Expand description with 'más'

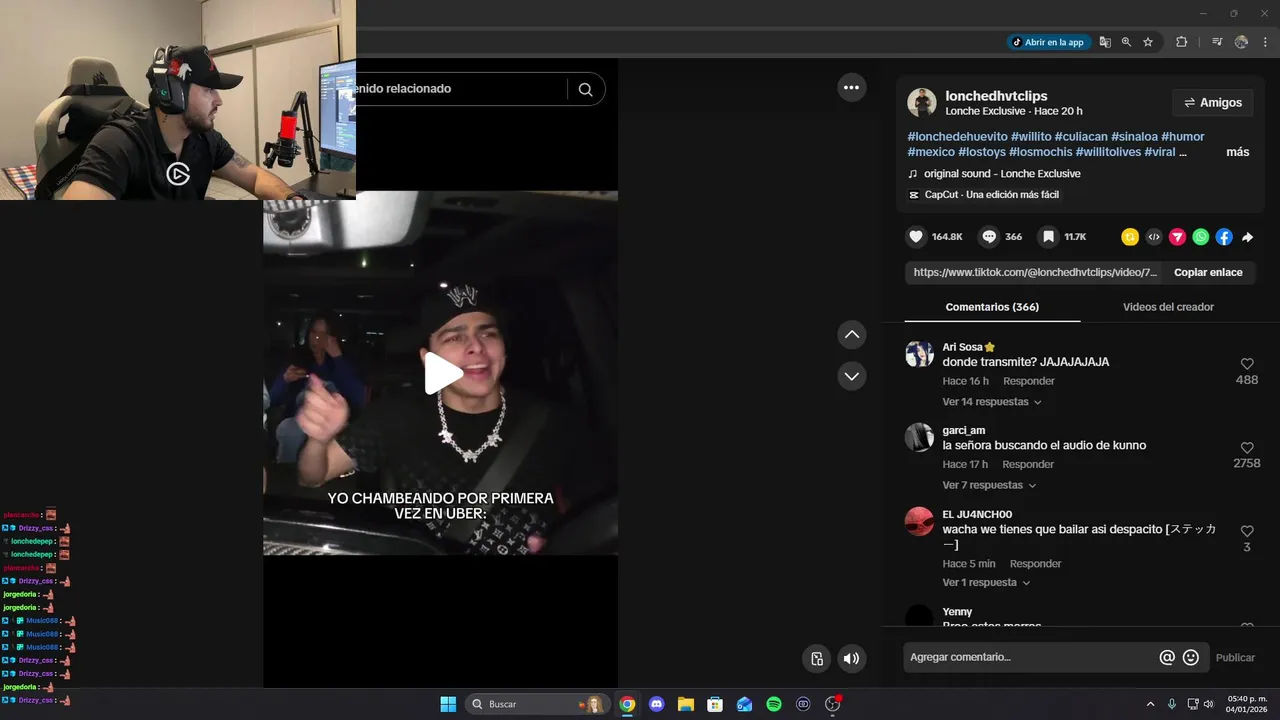(x=1238, y=152)
